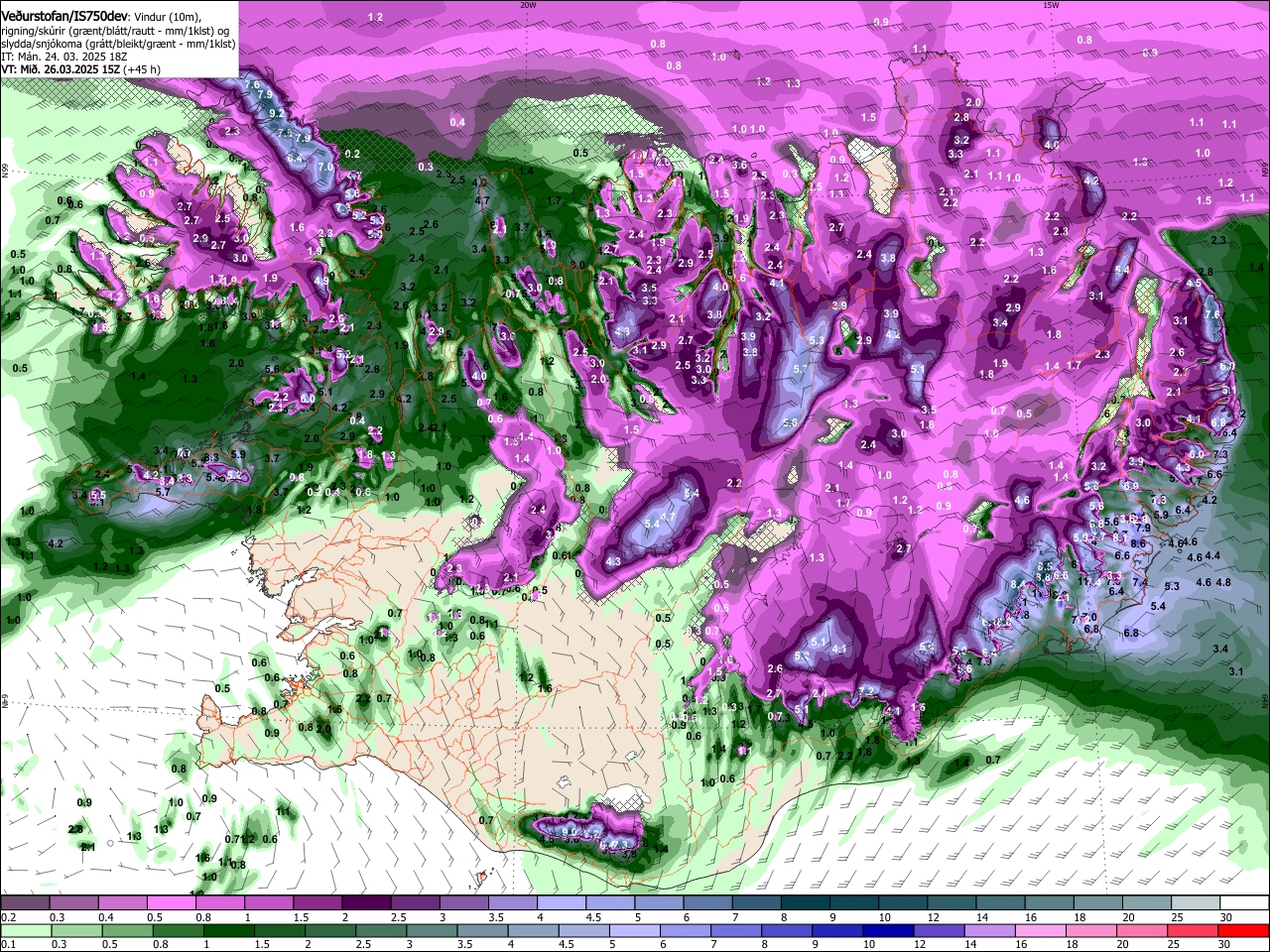Click the 9.2 precipitation value on the map

(x=276, y=114)
